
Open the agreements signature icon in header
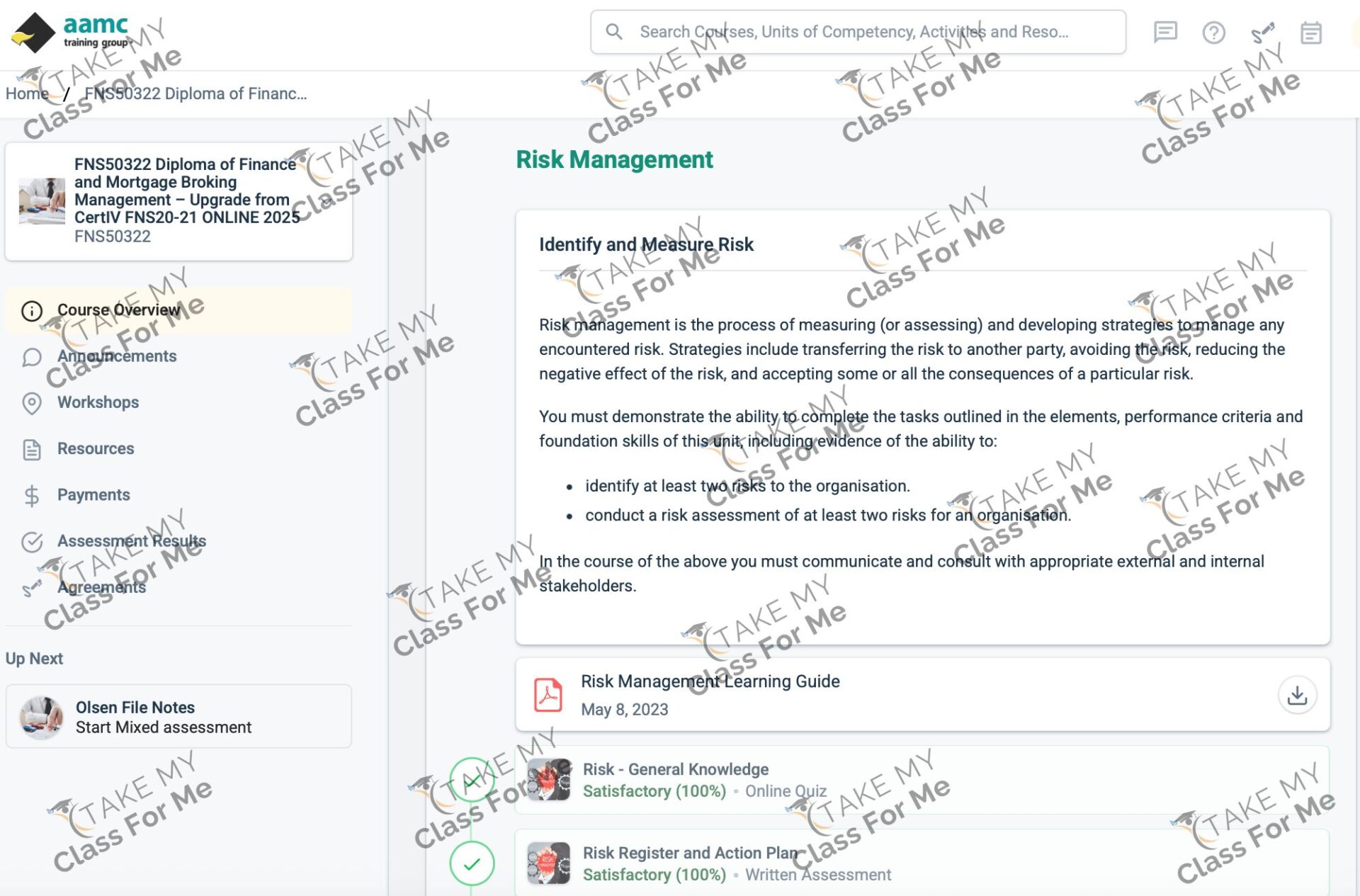(1262, 33)
